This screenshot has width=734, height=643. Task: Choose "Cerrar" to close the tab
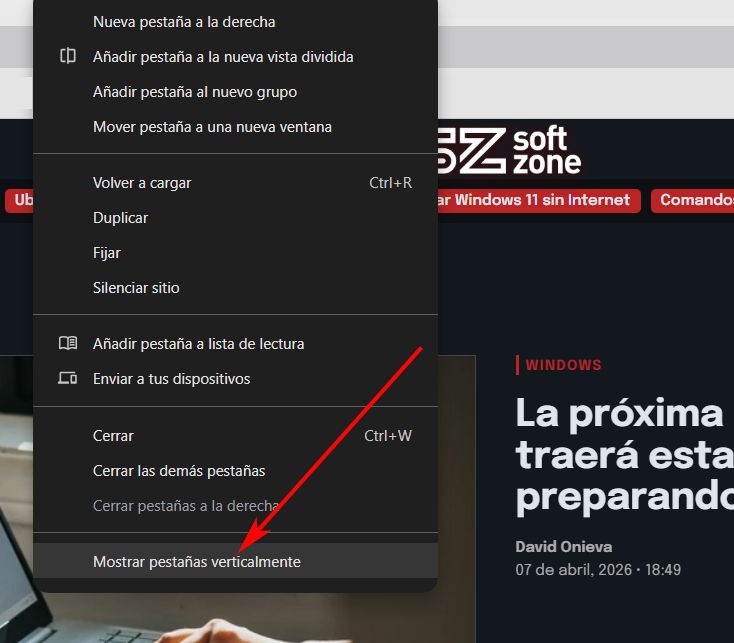pyautogui.click(x=235, y=436)
